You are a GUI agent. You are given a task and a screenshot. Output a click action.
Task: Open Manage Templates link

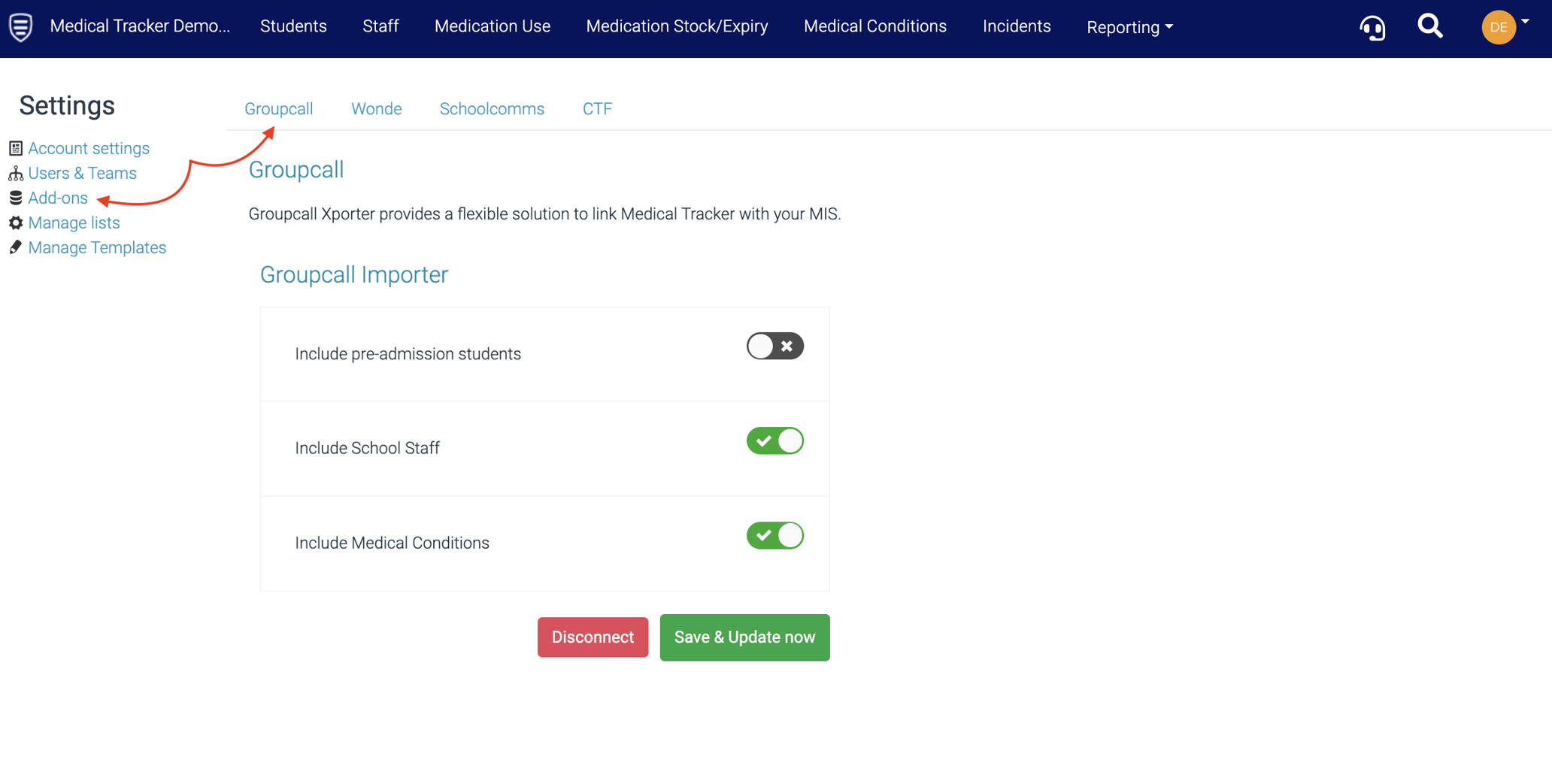(x=97, y=247)
